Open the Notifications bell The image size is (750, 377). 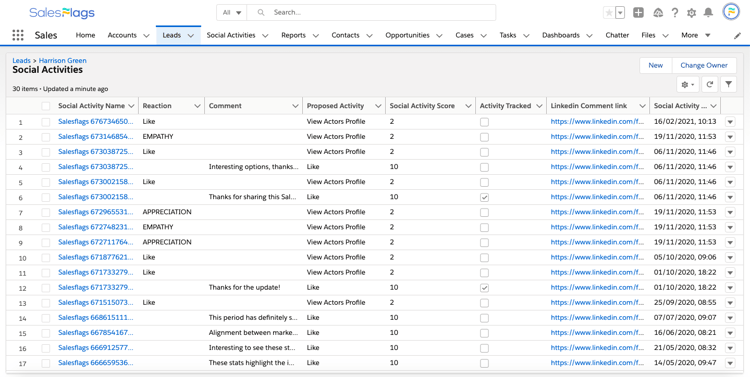[x=708, y=13]
